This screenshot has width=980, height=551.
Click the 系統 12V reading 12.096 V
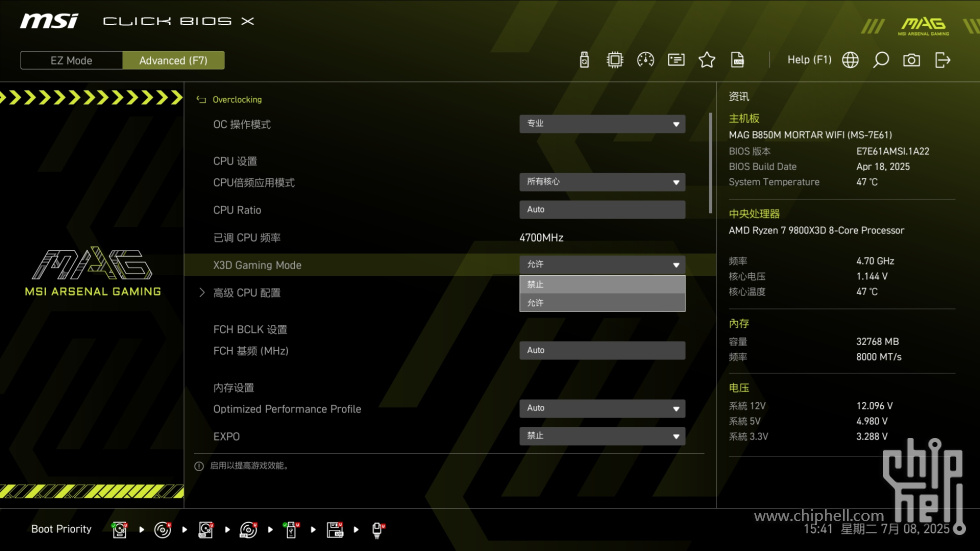point(874,406)
